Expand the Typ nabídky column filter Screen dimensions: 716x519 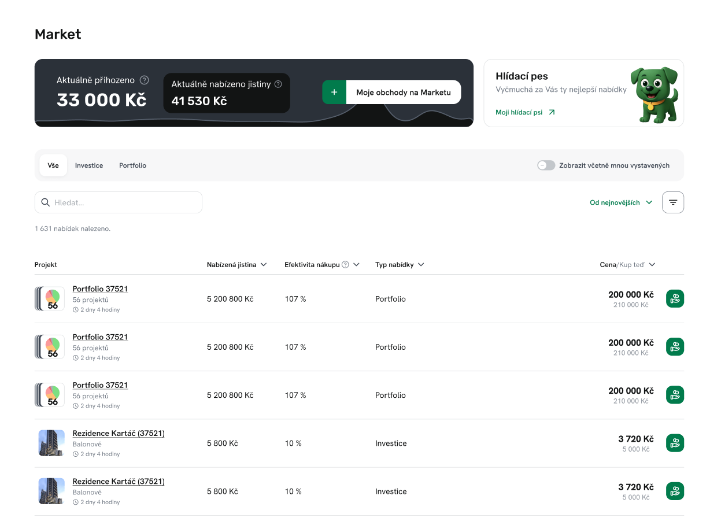(x=399, y=265)
